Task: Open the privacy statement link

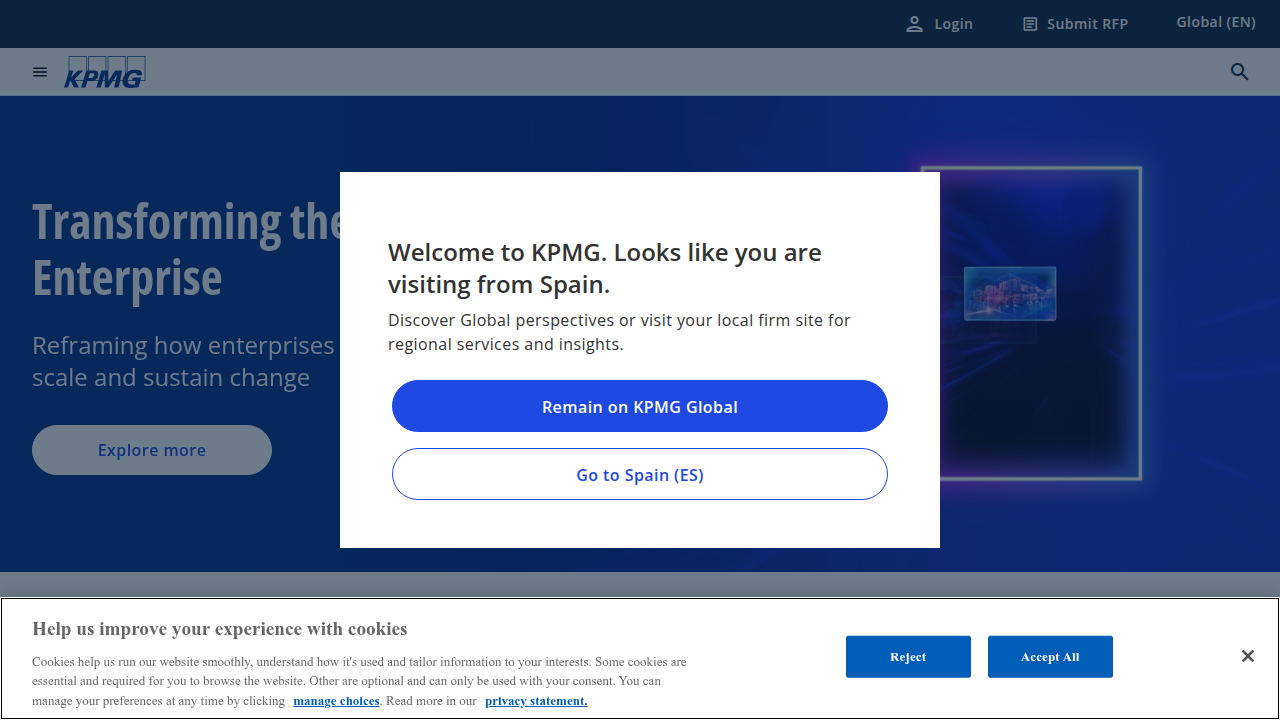Action: coord(536,701)
